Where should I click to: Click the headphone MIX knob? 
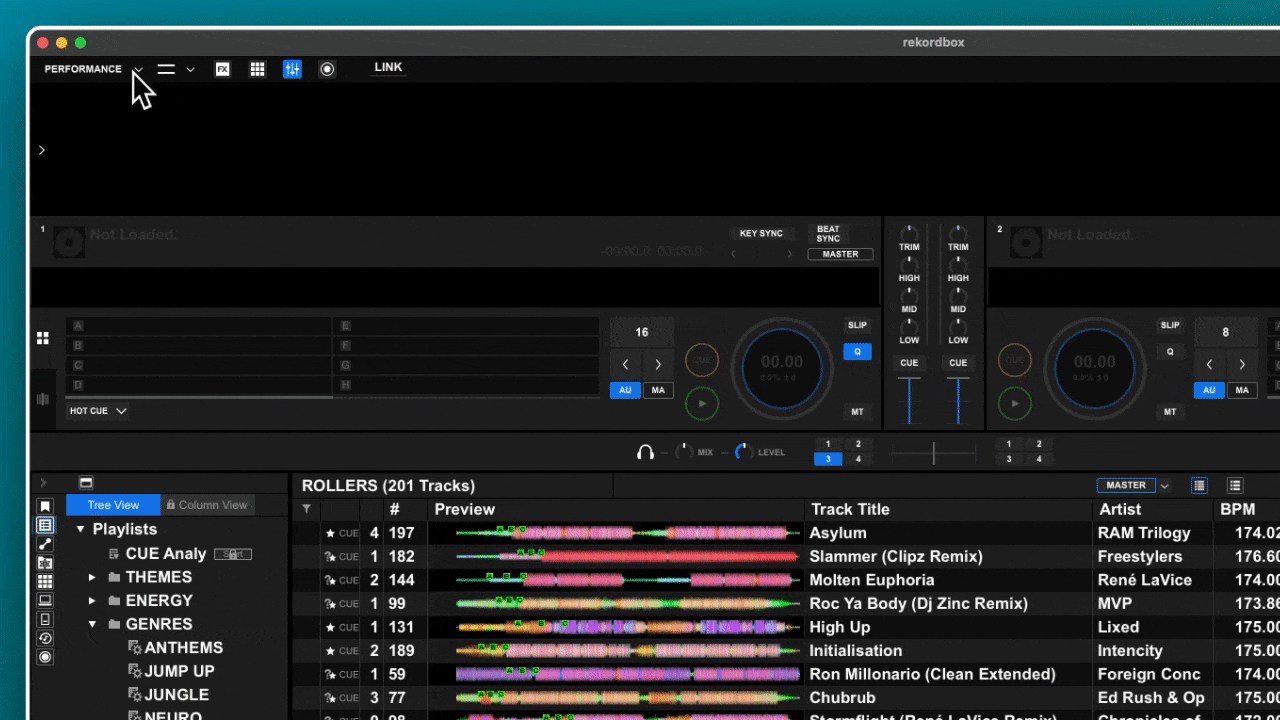[x=684, y=452]
